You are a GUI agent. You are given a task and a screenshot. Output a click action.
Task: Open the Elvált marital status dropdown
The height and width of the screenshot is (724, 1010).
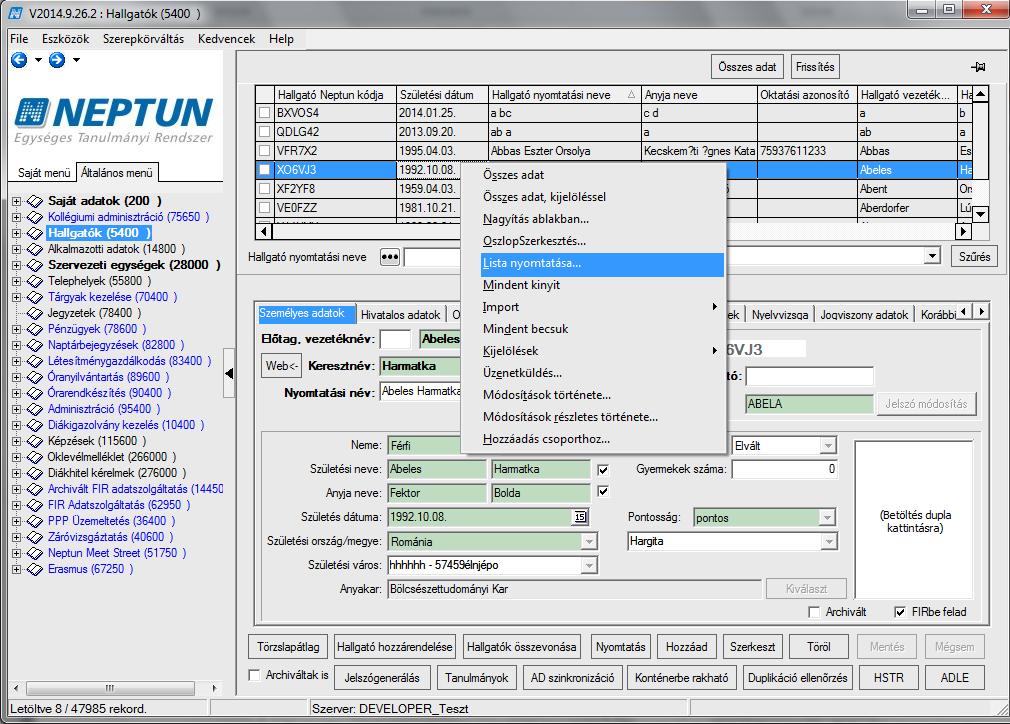coord(828,445)
